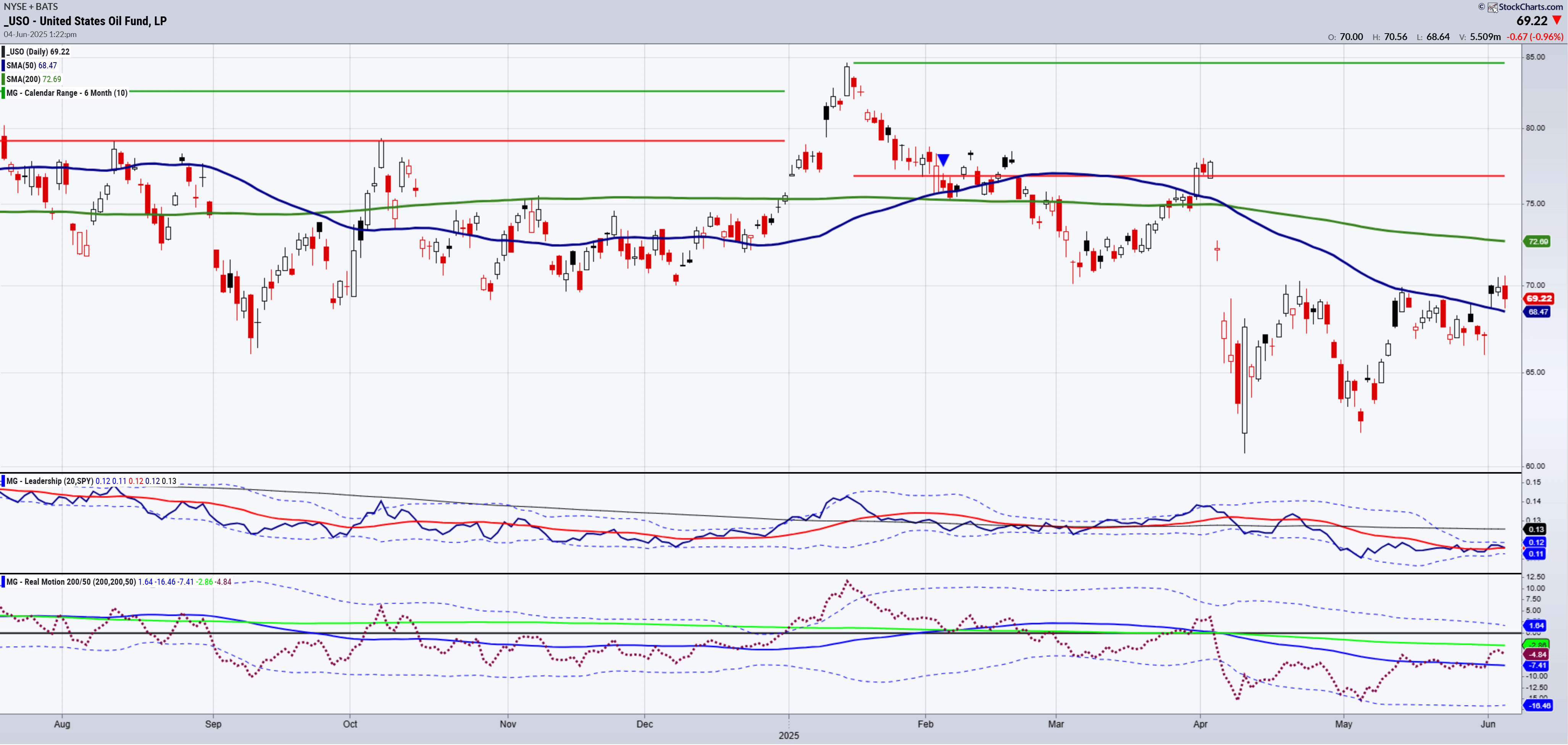The width and height of the screenshot is (1568, 745).
Task: Click the blue -7.41 Real Motion axis tag
Action: point(1537,666)
